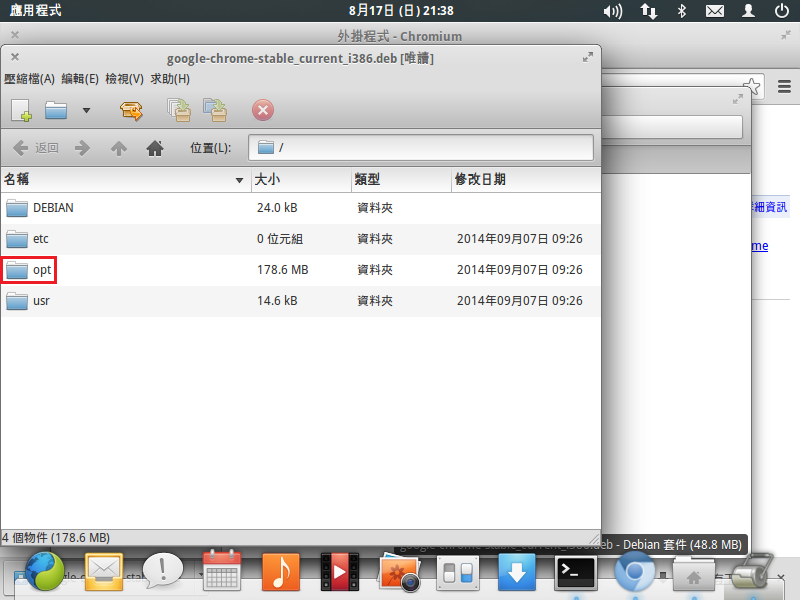Click the forward navigation arrow
800x600 pixels.
(82, 148)
